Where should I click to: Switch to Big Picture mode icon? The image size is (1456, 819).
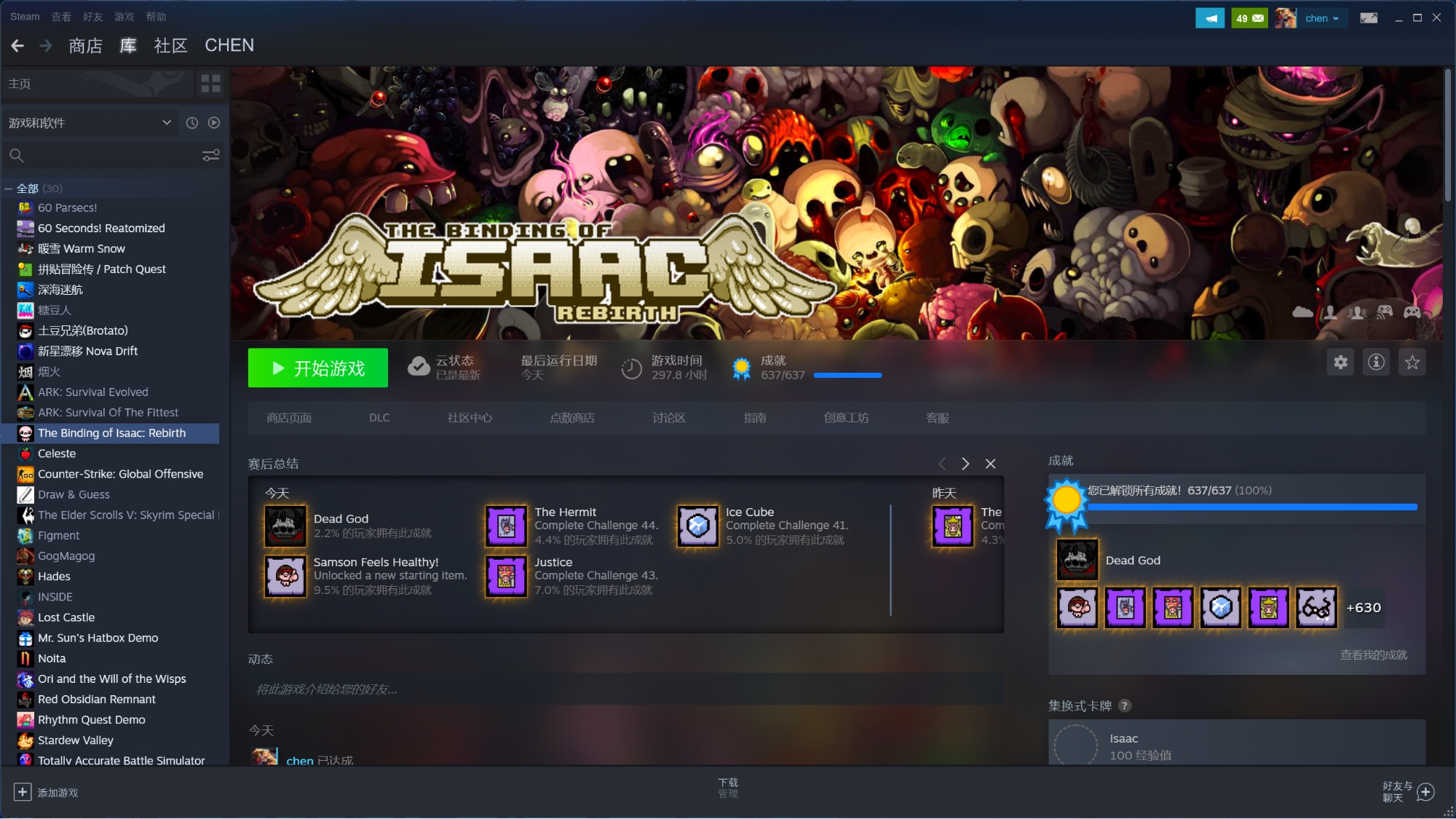(1369, 18)
